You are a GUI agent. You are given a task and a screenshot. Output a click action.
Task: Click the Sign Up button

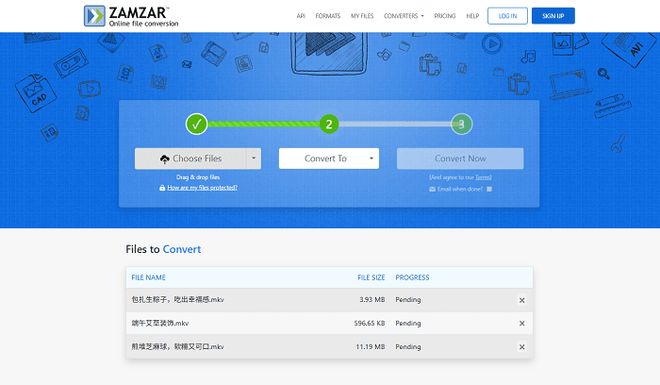pos(553,16)
